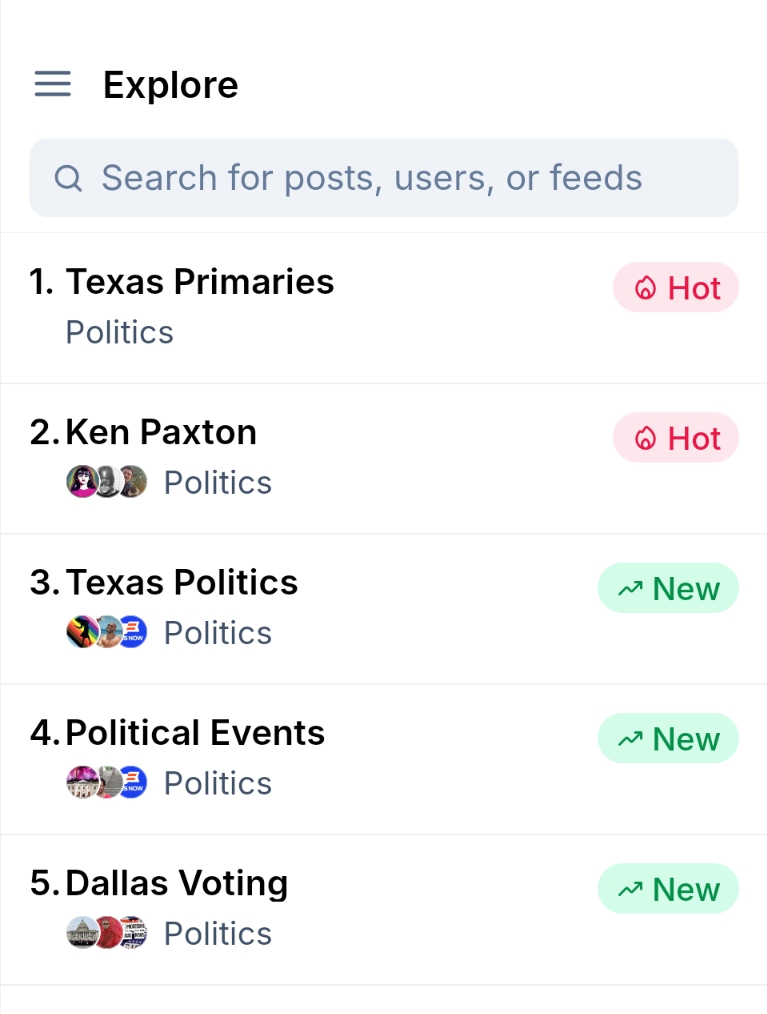Screen dimensions: 767x1014
Task: Click the avatar stack under Dallas Voting
Action: click(x=107, y=933)
